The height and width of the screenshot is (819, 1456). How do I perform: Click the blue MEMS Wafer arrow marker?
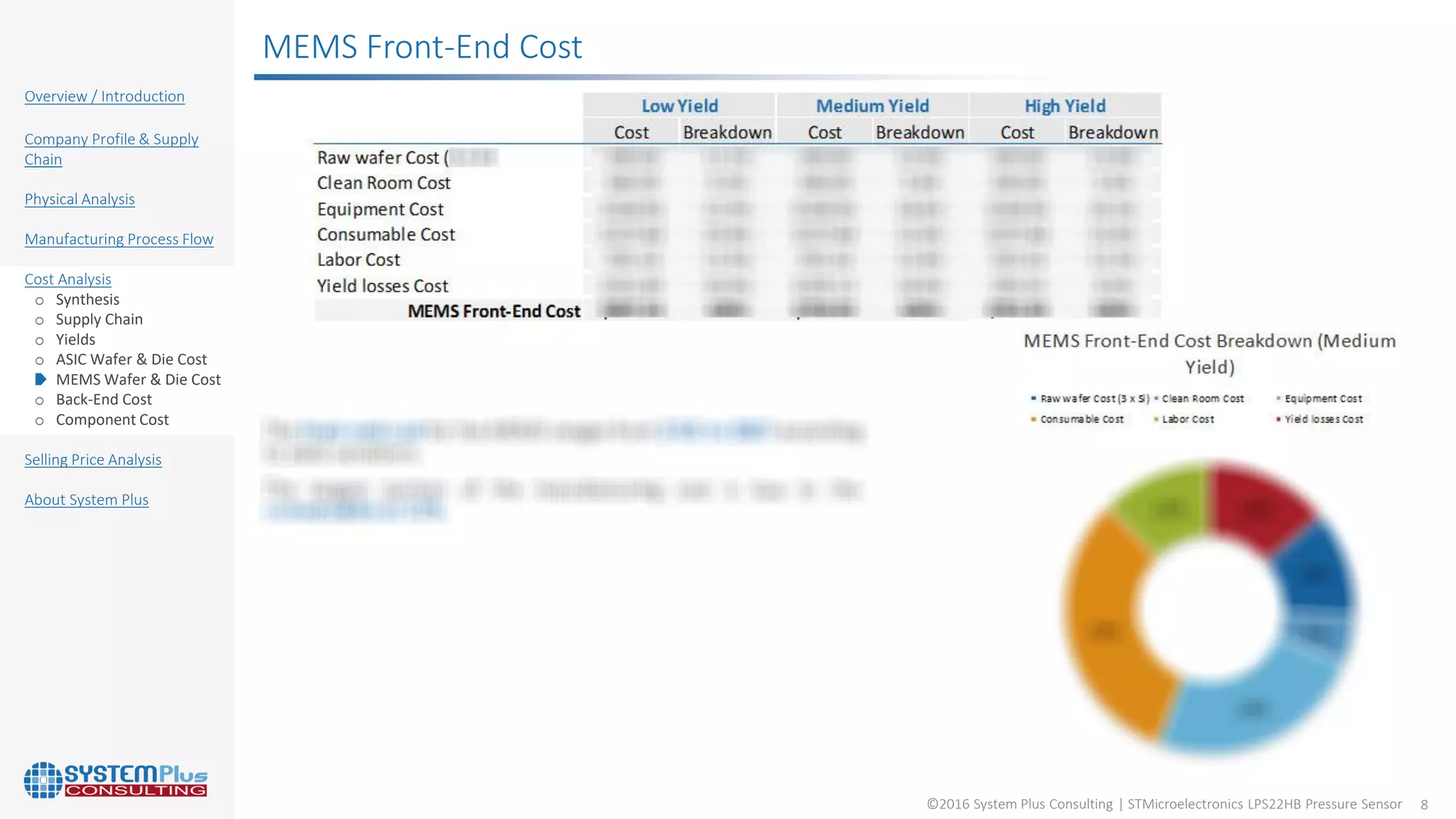(41, 380)
